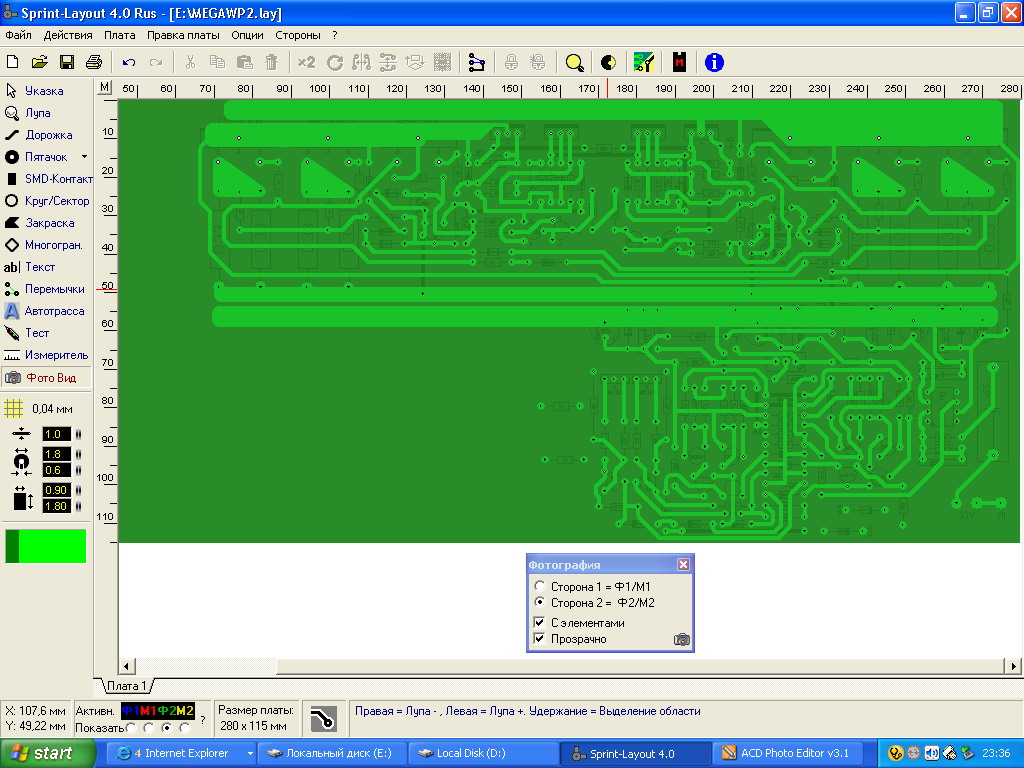Click the yellow magnifier zoom icon
This screenshot has height=768, width=1024.
574,63
